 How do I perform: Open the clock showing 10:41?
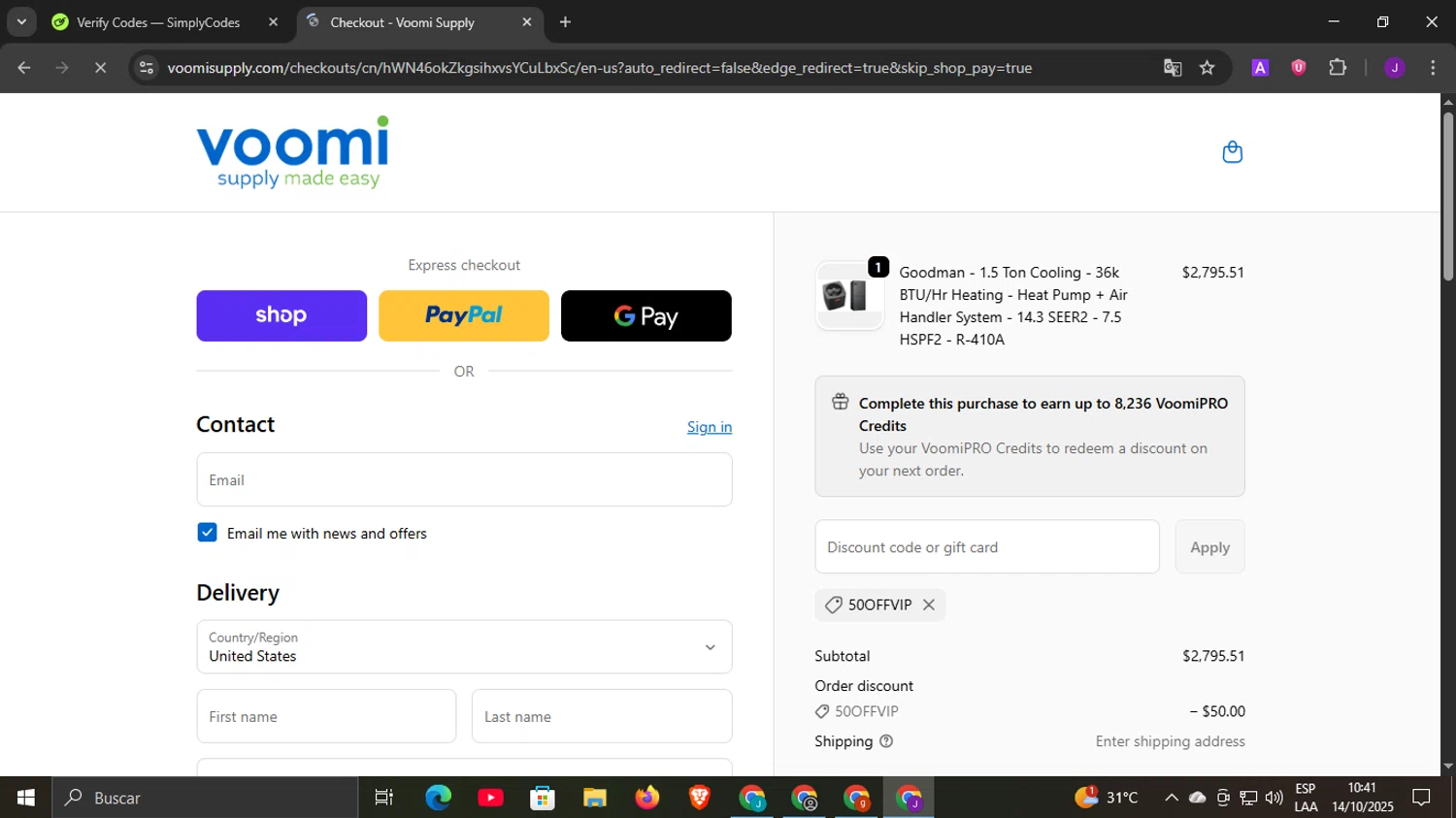(x=1362, y=798)
